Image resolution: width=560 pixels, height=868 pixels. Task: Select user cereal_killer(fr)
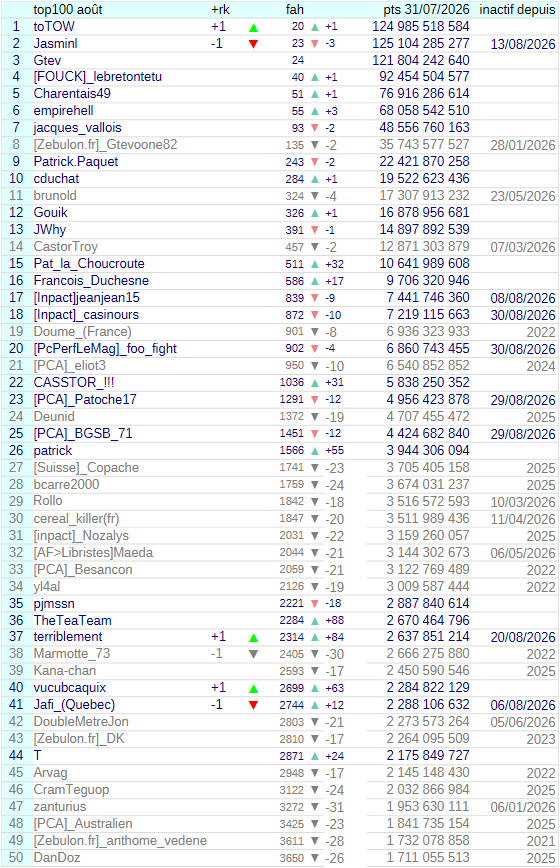[x=76, y=519]
